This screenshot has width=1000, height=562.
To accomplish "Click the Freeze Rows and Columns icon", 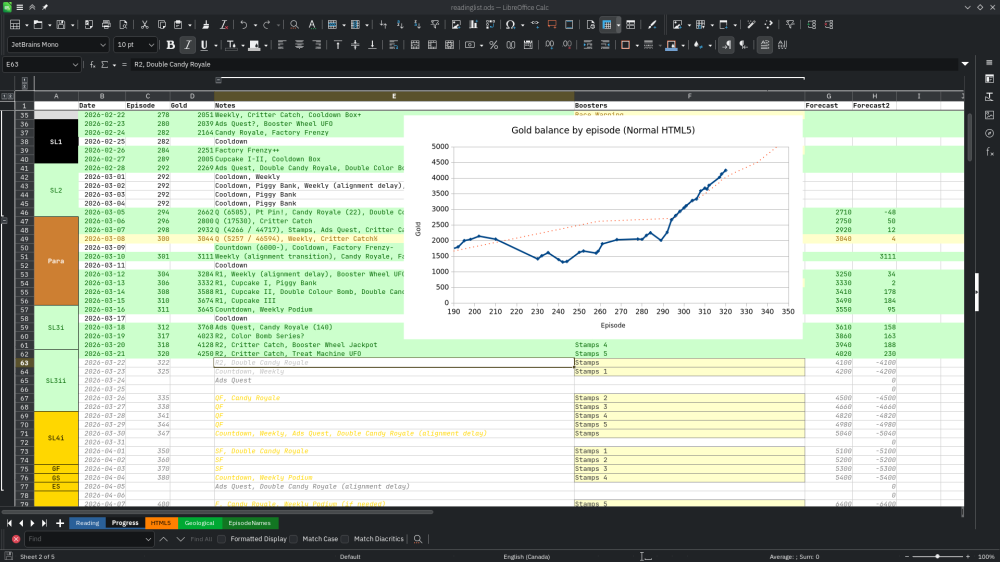I will [607, 25].
